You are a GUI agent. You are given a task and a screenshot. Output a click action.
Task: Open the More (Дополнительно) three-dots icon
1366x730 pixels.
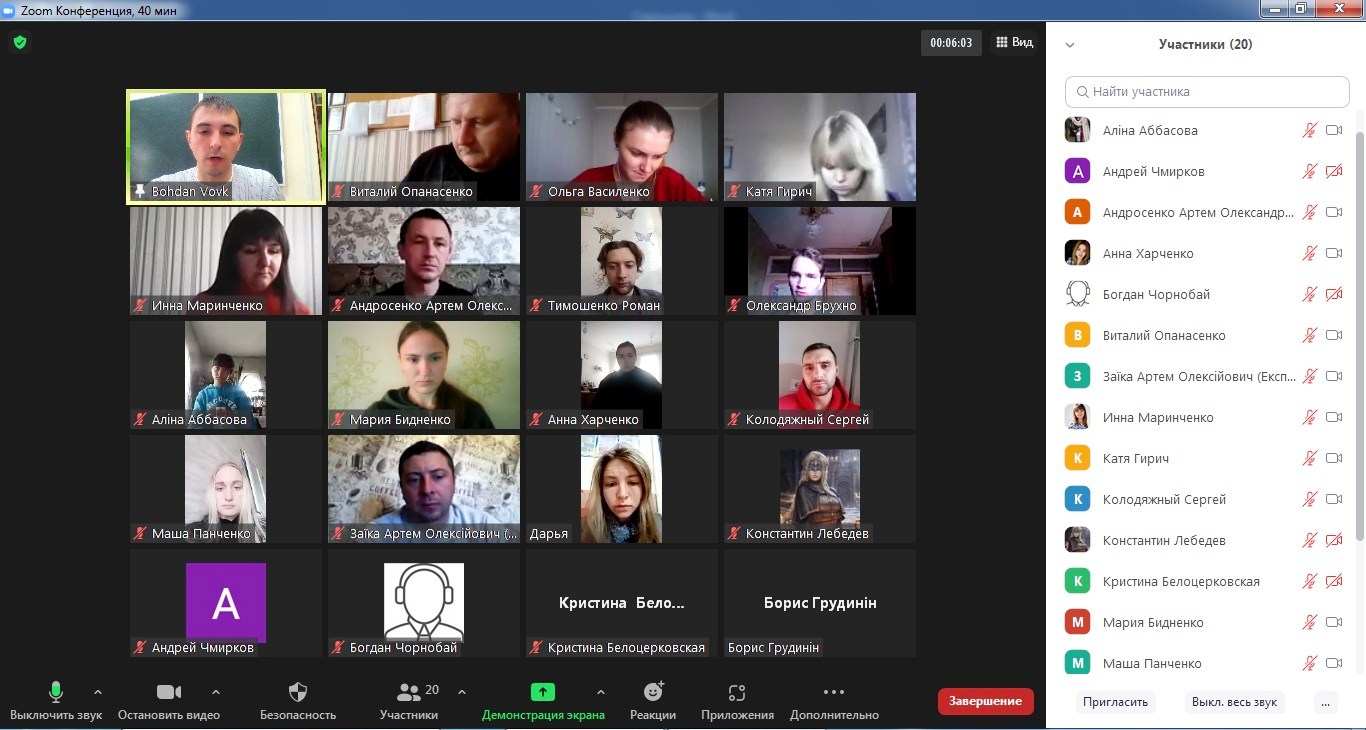[x=833, y=692]
